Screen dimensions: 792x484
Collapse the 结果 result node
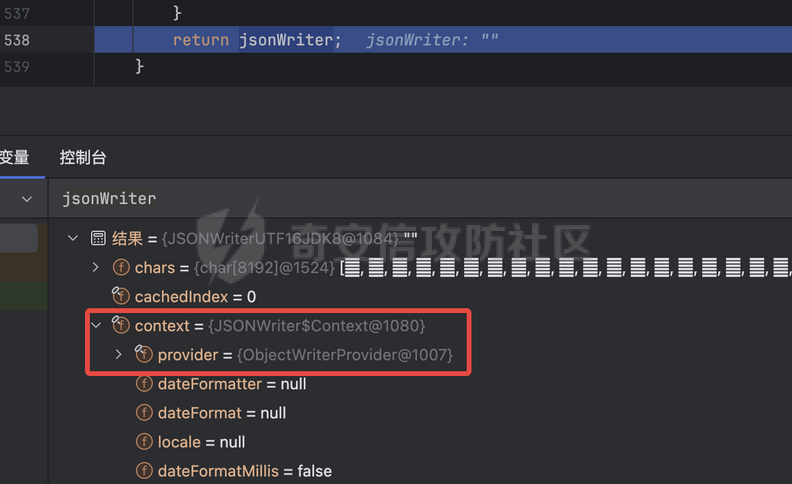72,238
